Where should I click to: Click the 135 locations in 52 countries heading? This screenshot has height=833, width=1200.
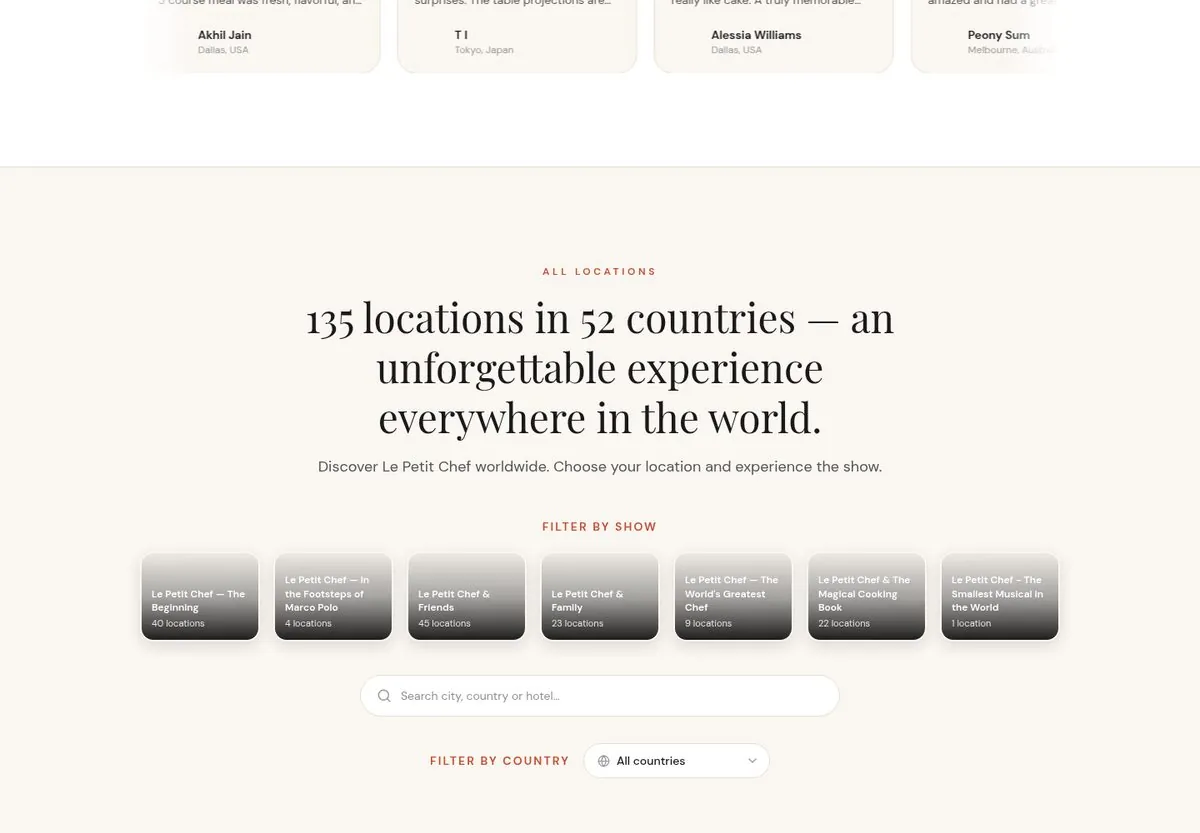(600, 368)
